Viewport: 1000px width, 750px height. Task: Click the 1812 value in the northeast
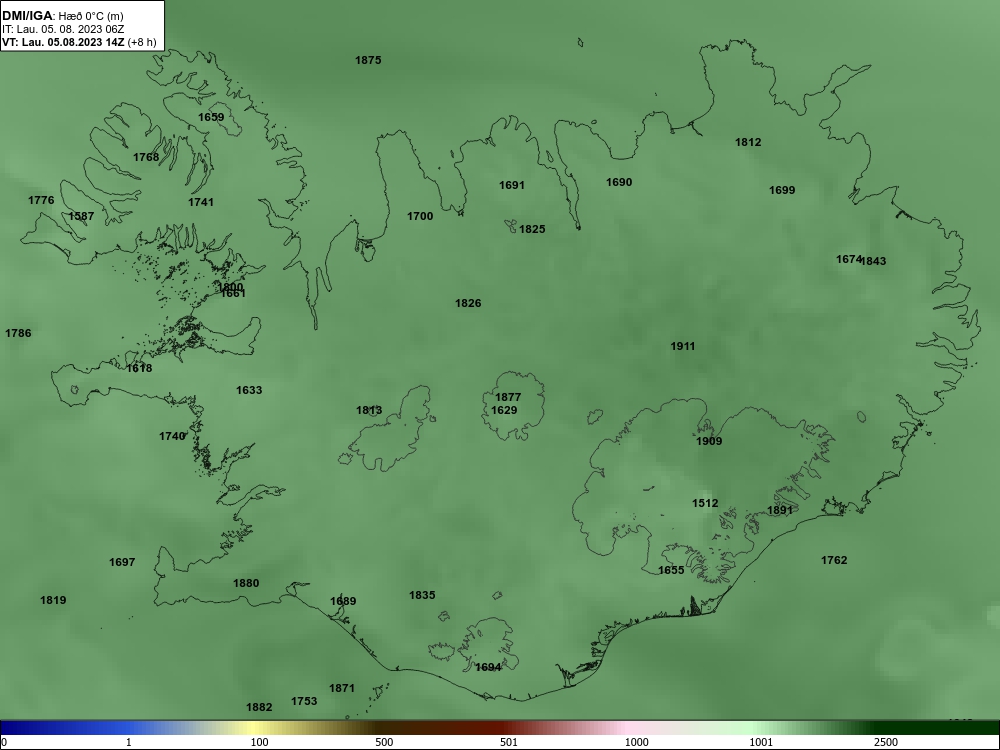(x=748, y=142)
